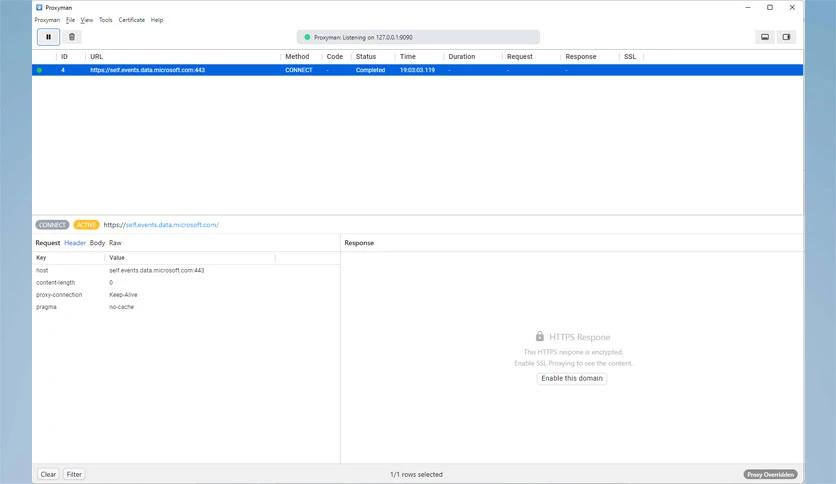
Task: Clear sessions with the trash icon
Action: [72, 37]
